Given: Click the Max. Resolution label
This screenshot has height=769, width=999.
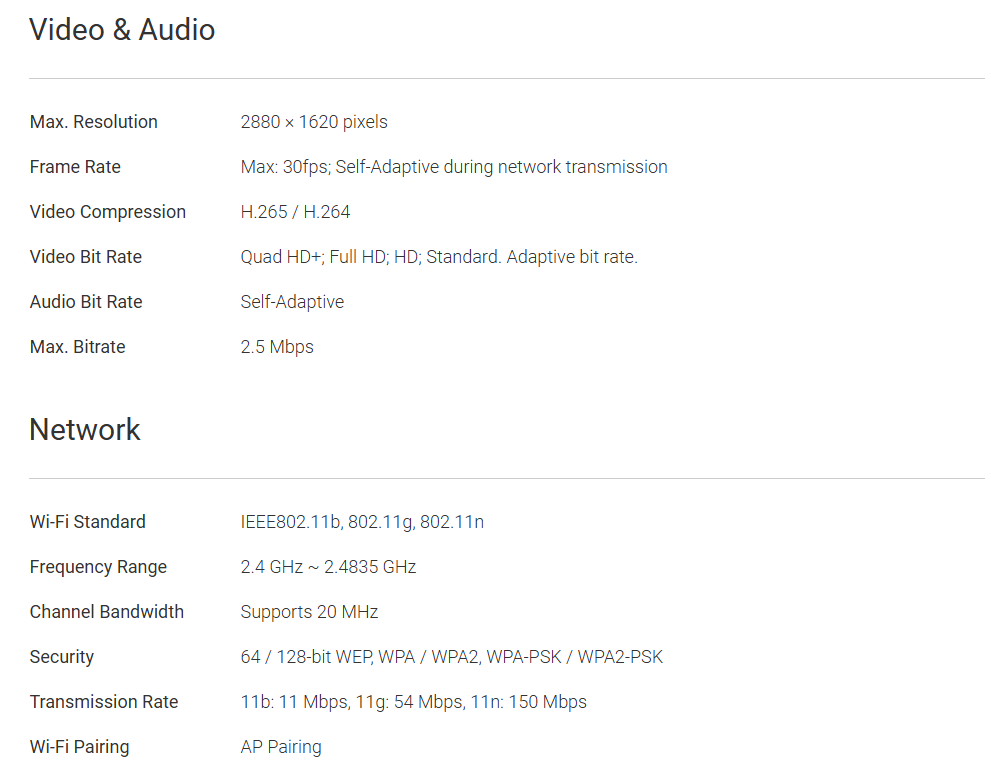Looking at the screenshot, I should (x=94, y=122).
